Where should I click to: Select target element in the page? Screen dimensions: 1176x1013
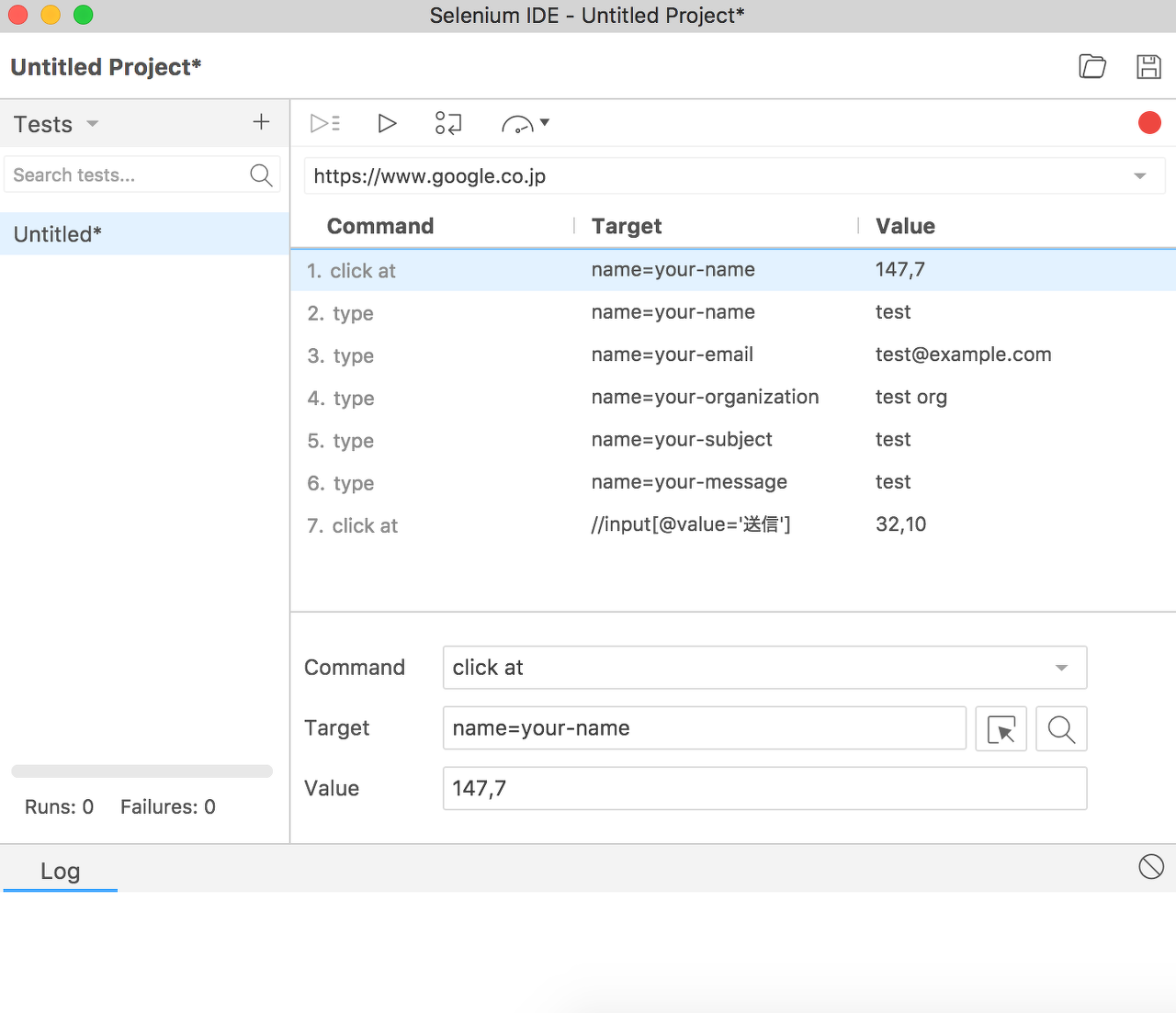tap(1001, 728)
